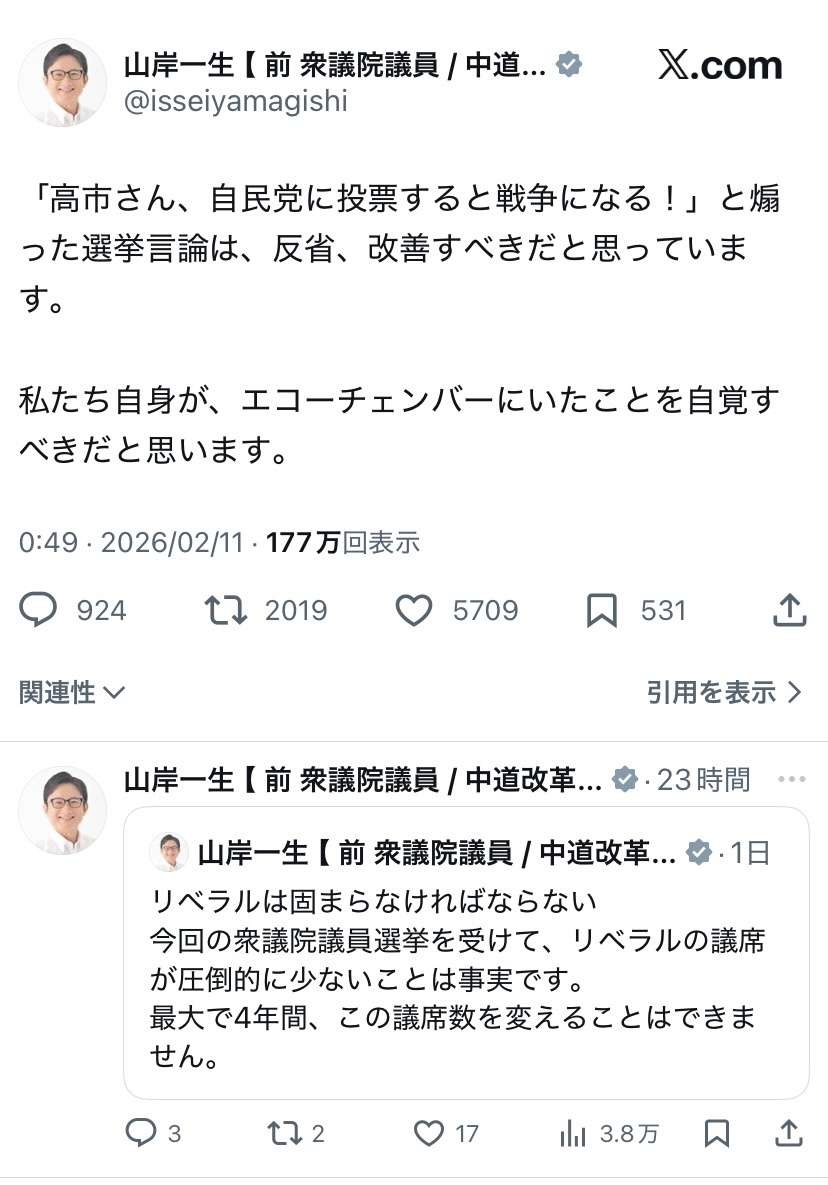Share the second post via share icon
Viewport: 828px width, 1185px height.
tap(789, 1132)
